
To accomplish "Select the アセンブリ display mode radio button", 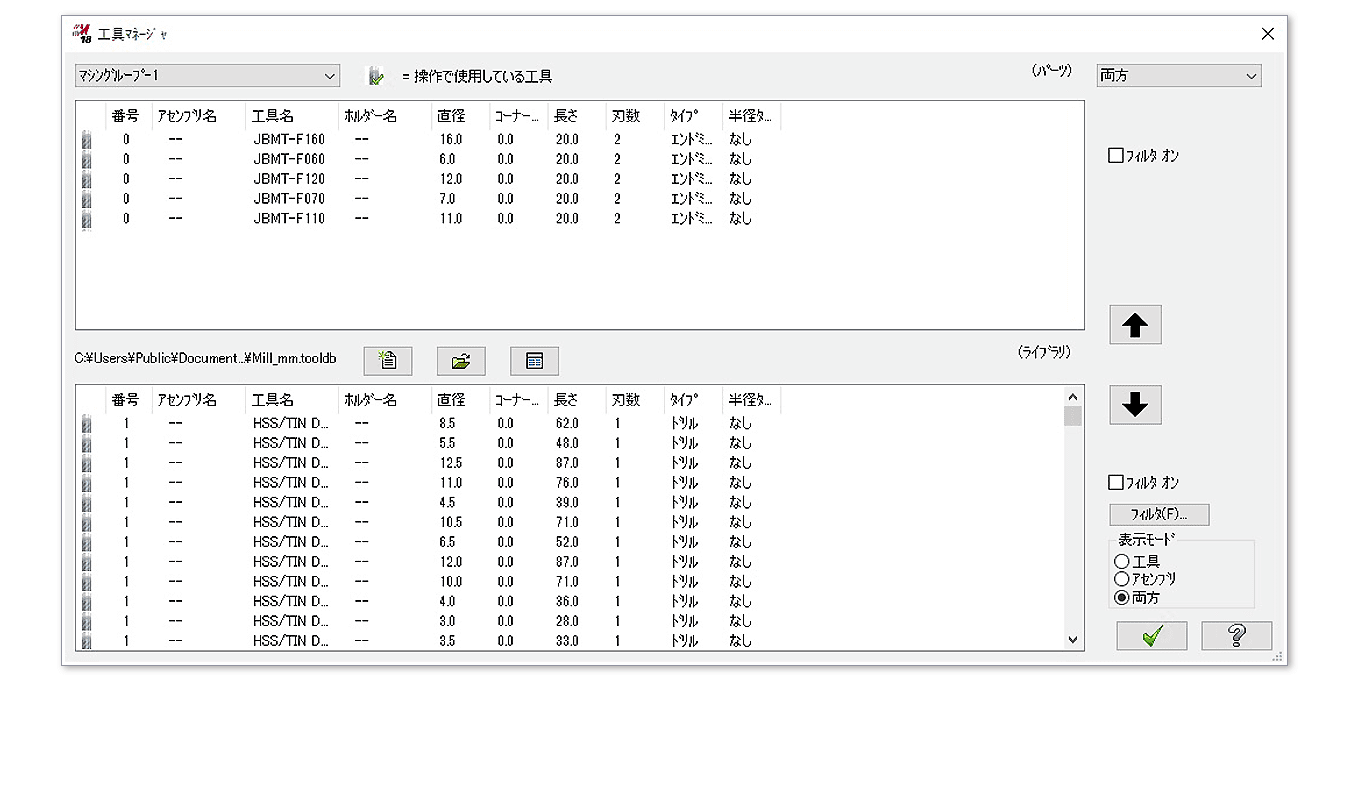I will coord(1122,580).
